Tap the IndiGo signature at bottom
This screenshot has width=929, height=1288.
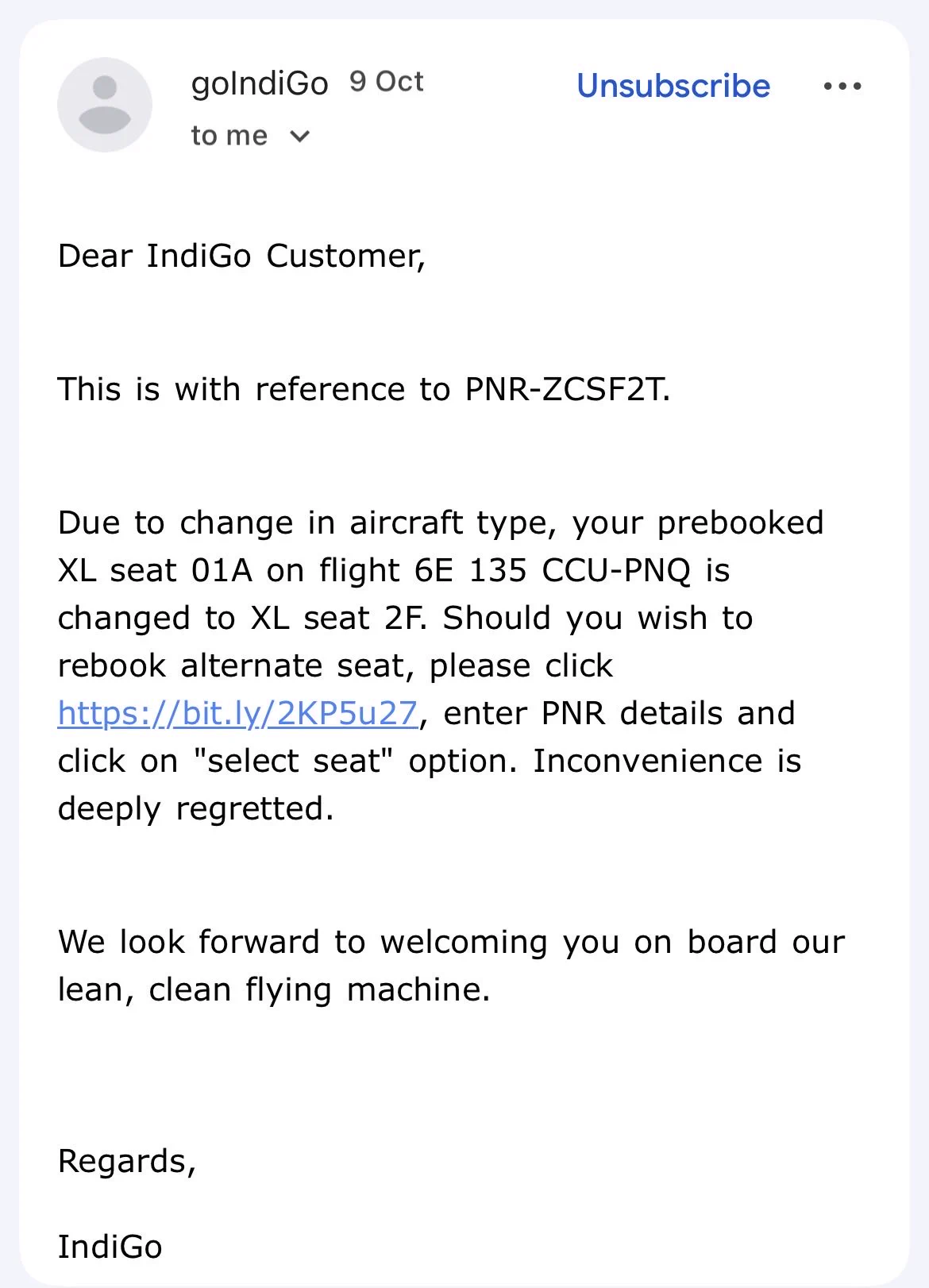pos(110,1247)
